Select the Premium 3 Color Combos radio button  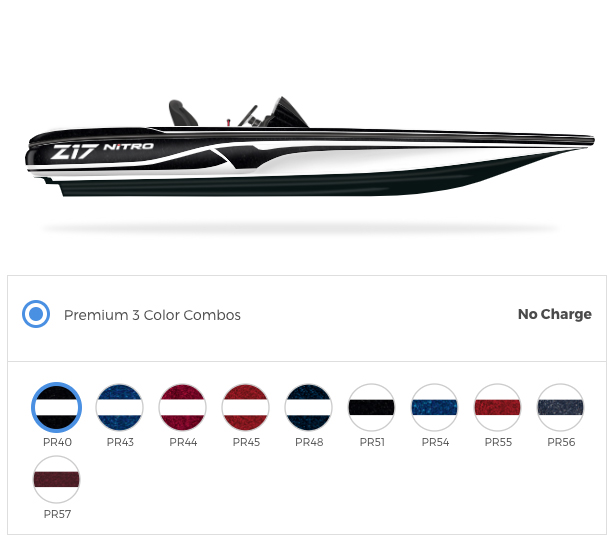[36, 314]
